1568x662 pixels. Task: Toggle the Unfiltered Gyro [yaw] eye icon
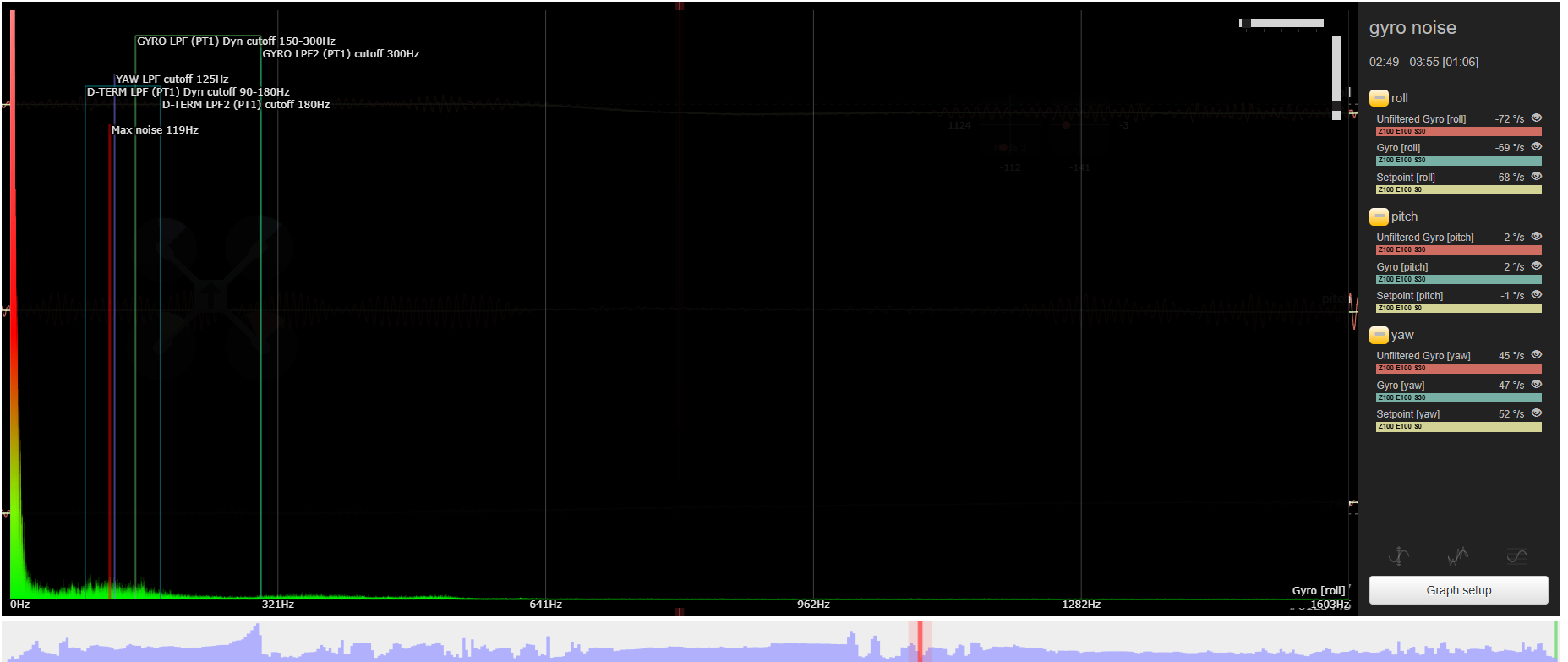[1536, 355]
